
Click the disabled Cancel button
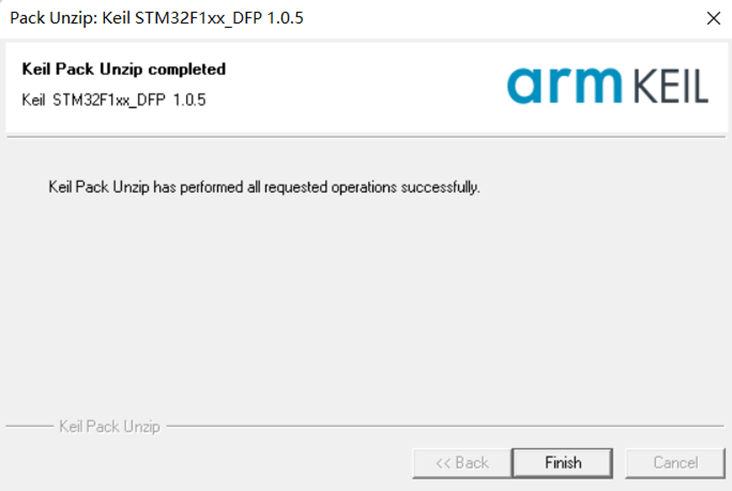(x=676, y=463)
